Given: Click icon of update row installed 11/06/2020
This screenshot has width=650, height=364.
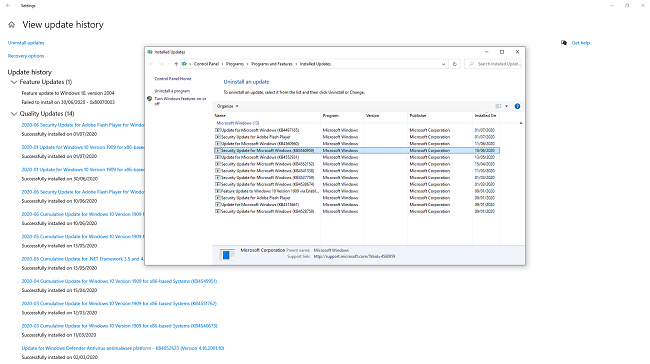Looking at the screenshot, I should point(217,143).
